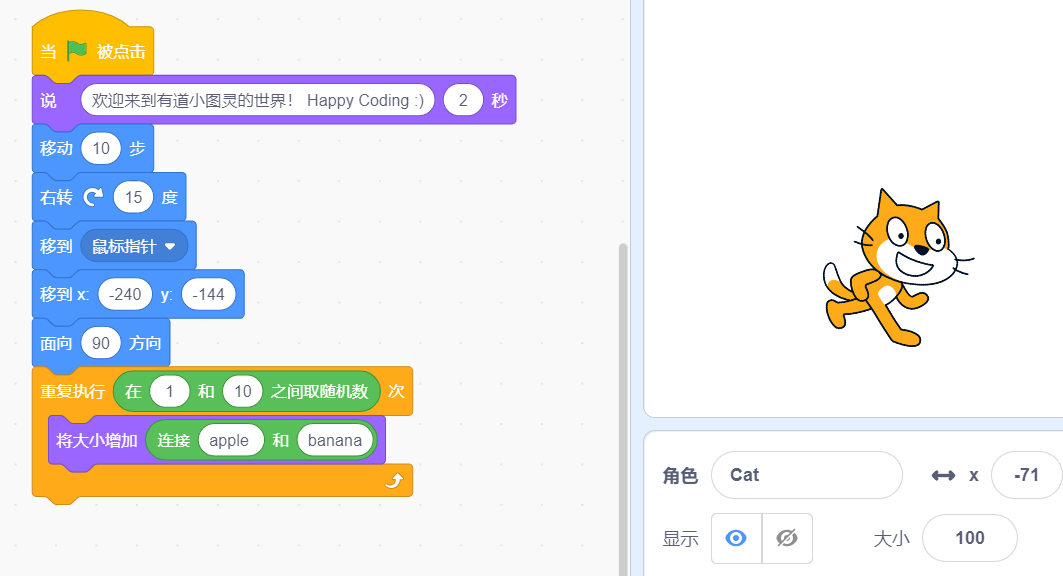Screen dimensions: 1063x576
Task: Click the clockwise turn arrow icon
Action: point(93,197)
